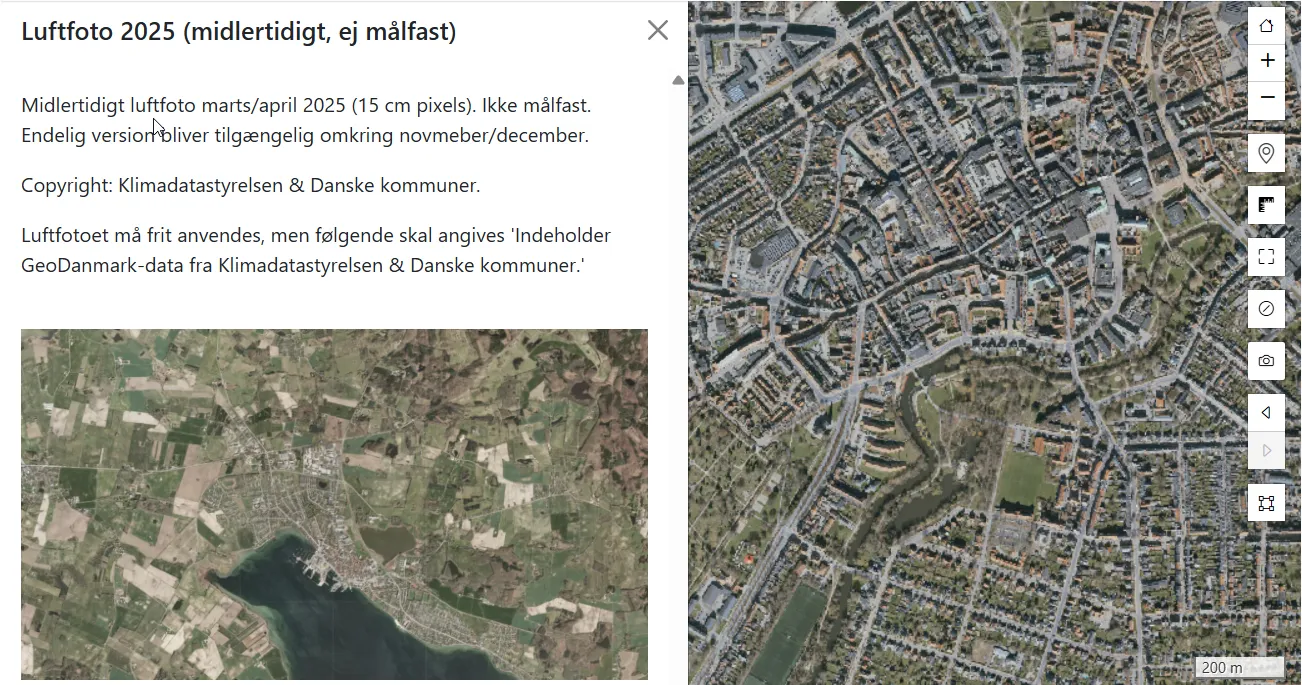Toggle the location marker visibility

click(x=1266, y=152)
